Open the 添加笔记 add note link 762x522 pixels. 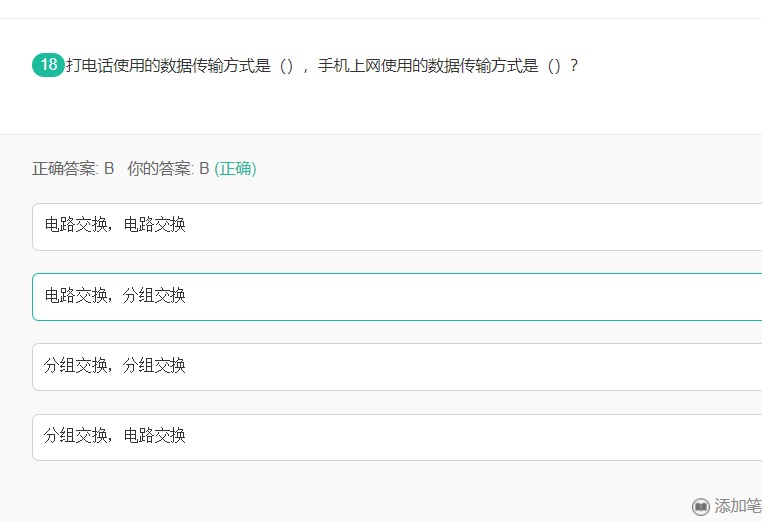[x=738, y=506]
